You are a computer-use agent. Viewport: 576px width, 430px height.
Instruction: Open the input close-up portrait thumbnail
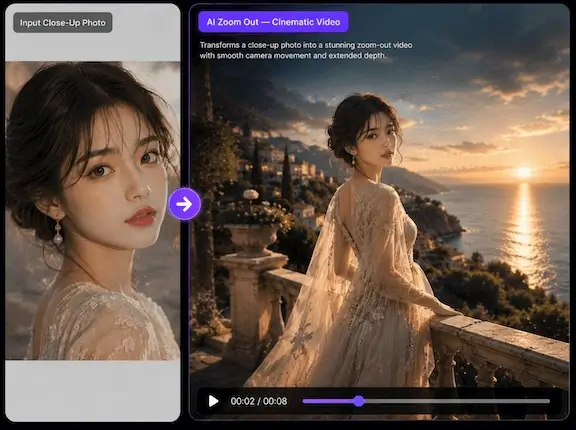(93, 210)
